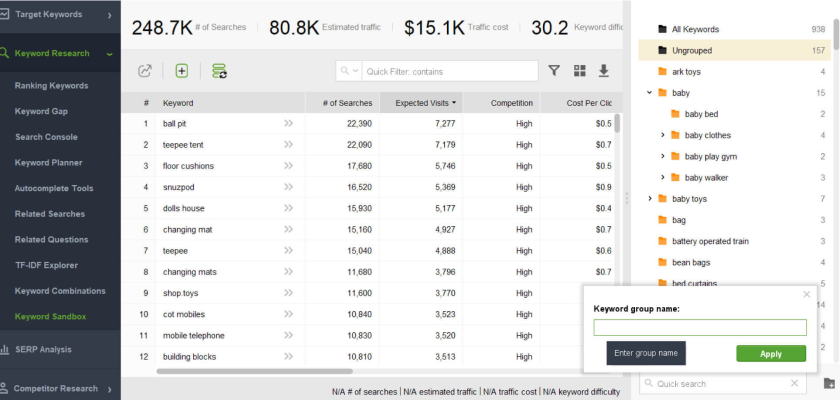Click the keyword group manage icon
Screen dimensions: 840x400
click(219, 71)
